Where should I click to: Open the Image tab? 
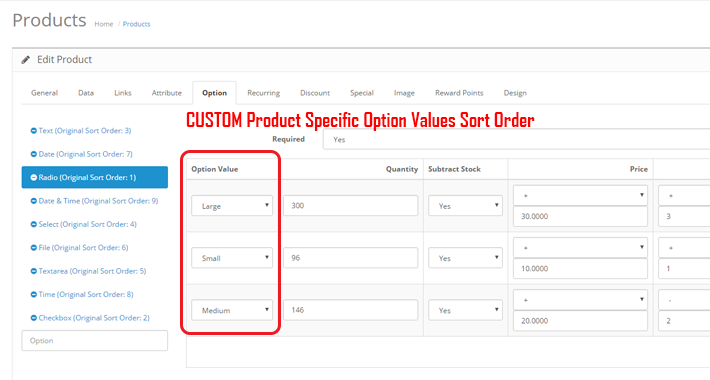404,93
